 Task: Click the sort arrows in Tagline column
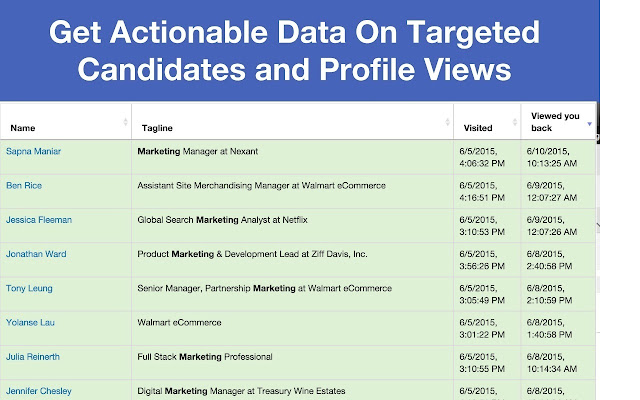coord(448,122)
